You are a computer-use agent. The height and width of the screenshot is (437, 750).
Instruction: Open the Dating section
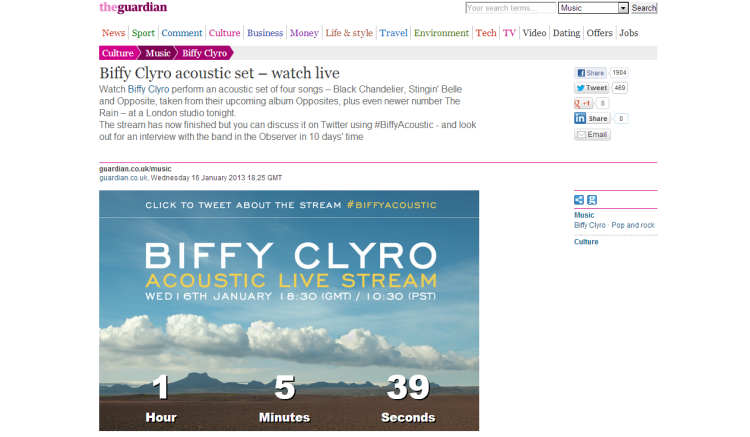pos(566,33)
